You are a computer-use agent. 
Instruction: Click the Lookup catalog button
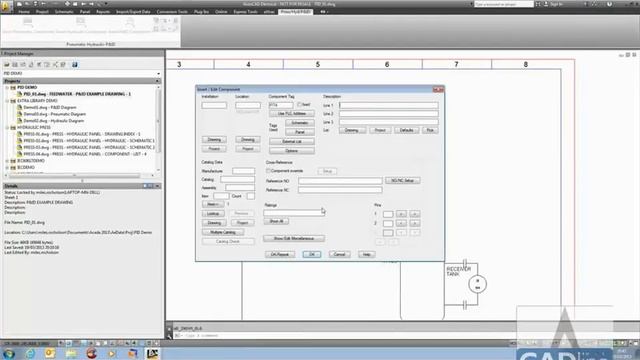[x=213, y=213]
